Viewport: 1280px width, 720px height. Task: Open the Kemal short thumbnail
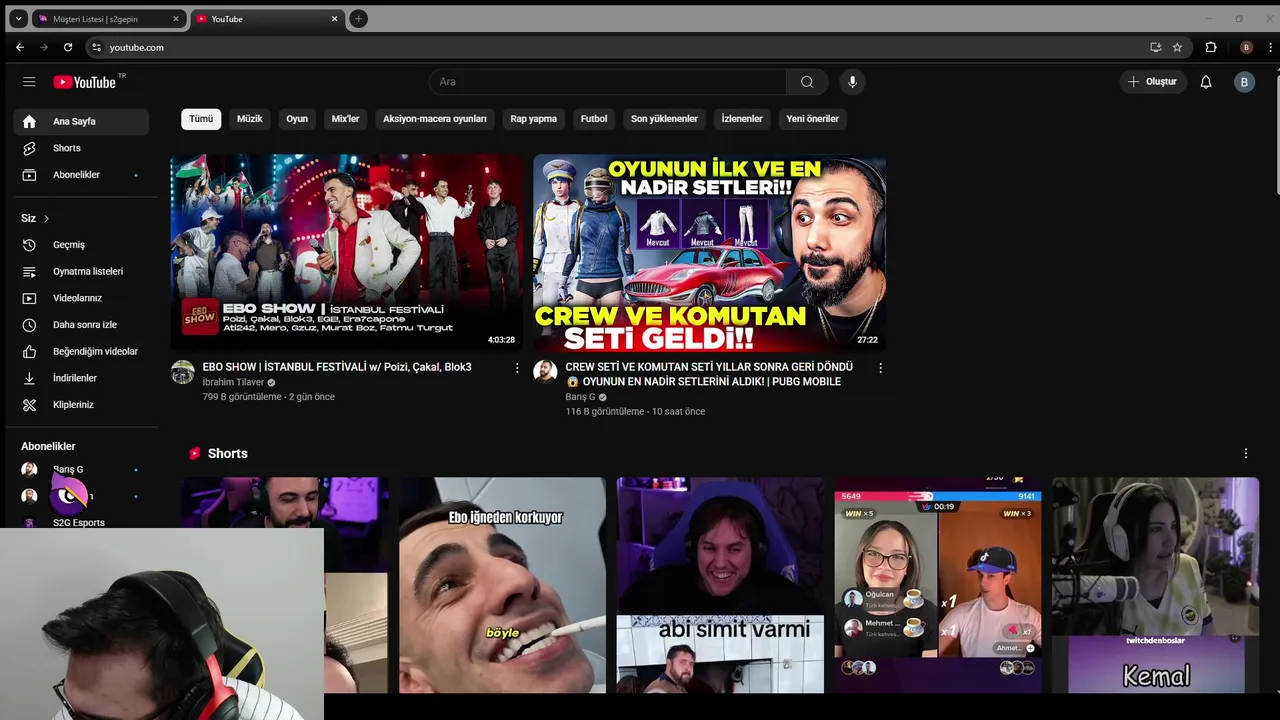pyautogui.click(x=1155, y=585)
